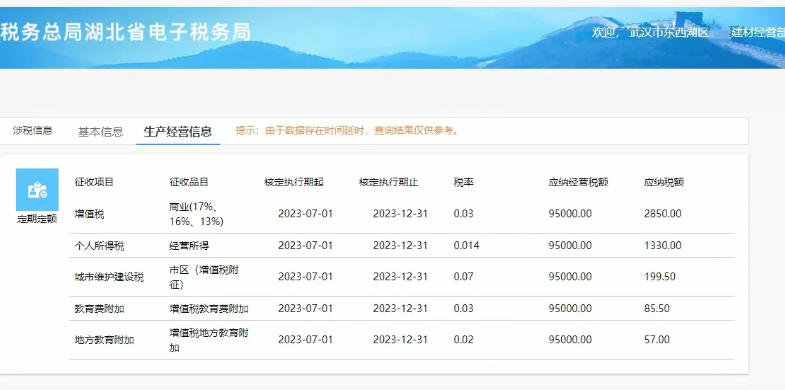Open the 涉税信息 tab
The width and height of the screenshot is (785, 390).
click(33, 131)
